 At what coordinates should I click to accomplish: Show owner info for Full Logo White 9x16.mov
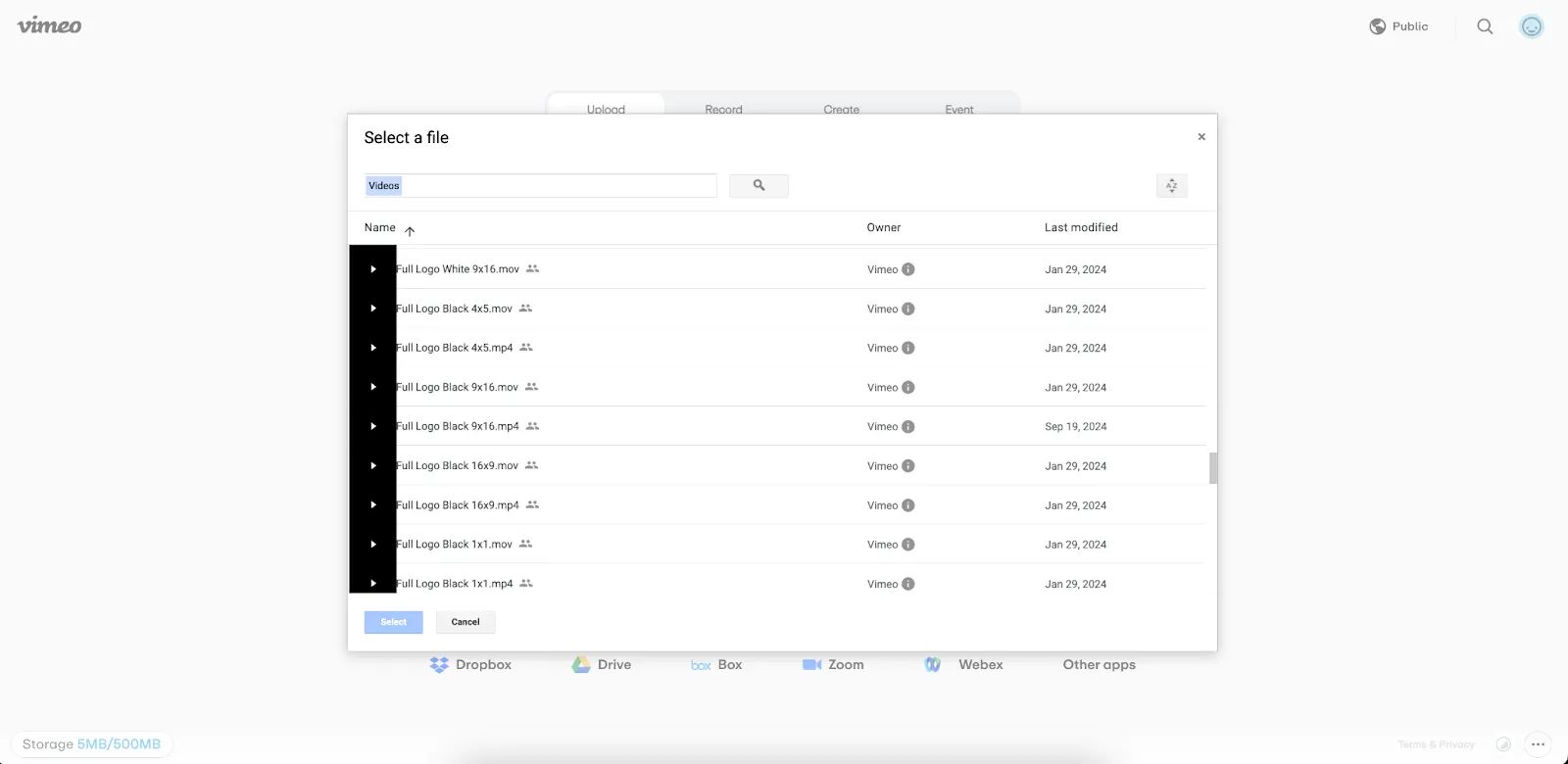point(908,269)
